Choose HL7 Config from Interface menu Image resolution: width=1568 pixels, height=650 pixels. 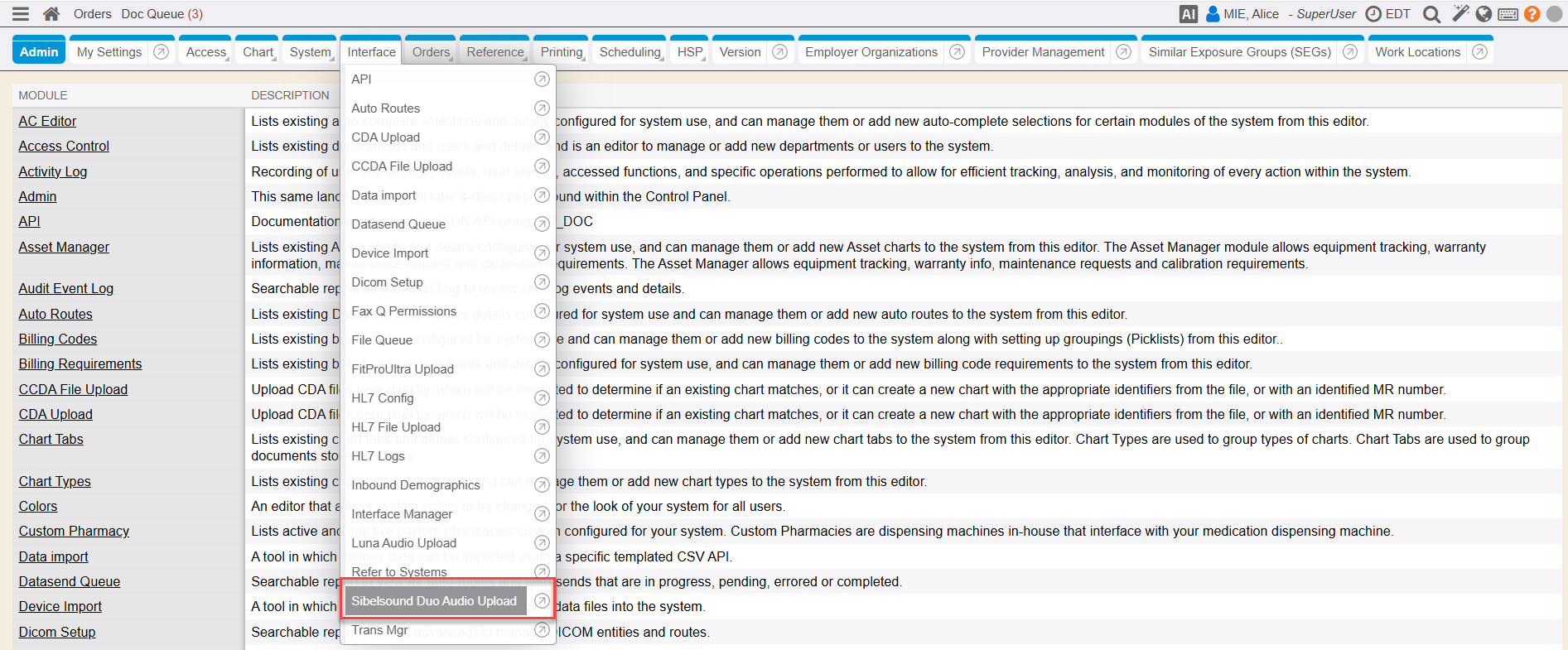tap(382, 398)
